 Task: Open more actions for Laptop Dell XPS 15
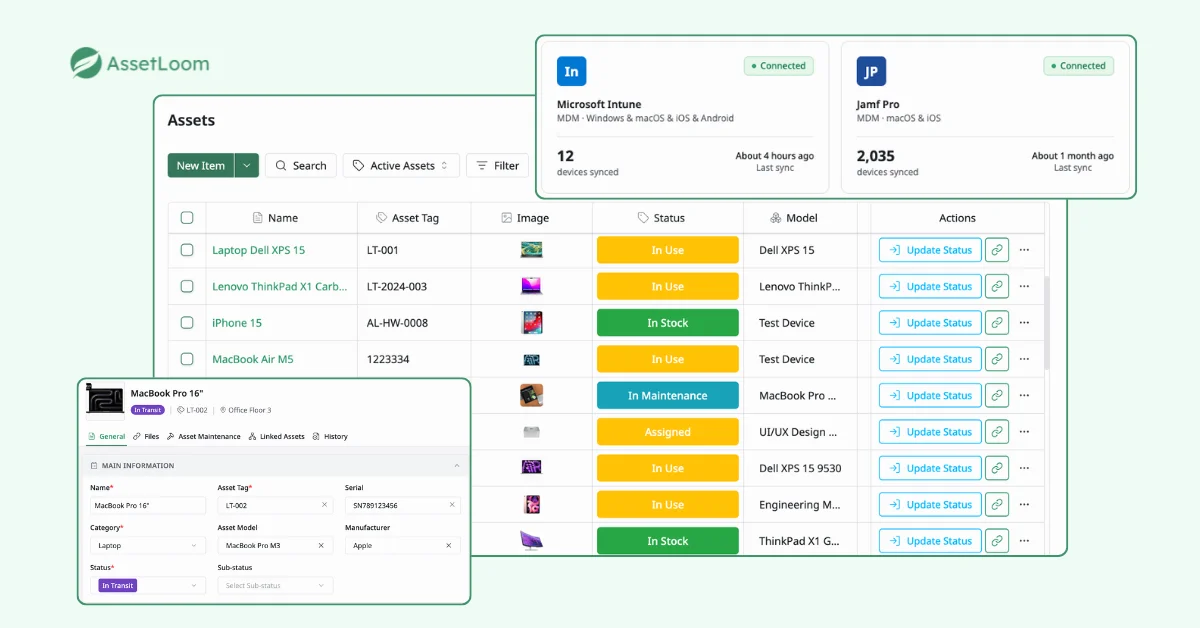1024,250
